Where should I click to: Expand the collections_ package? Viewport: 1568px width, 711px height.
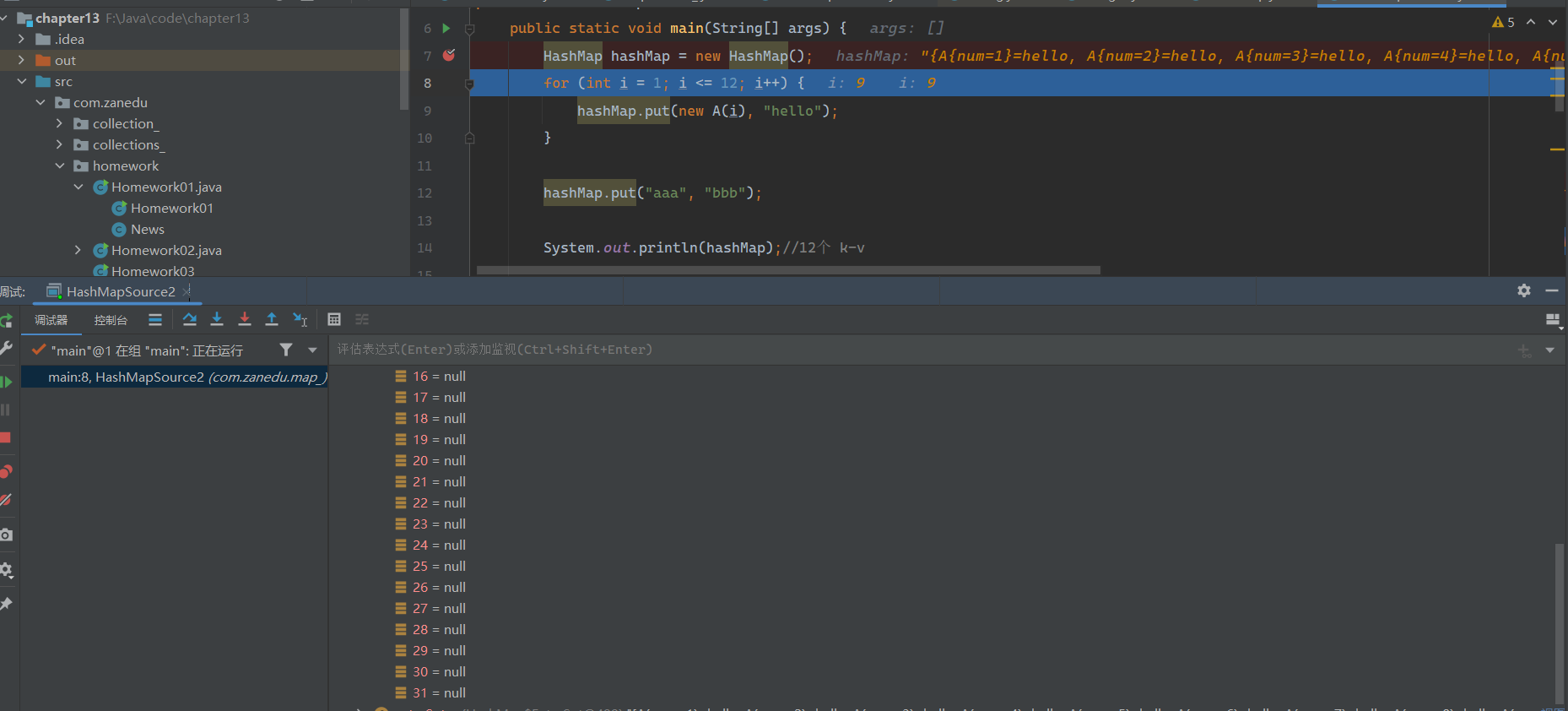59,144
